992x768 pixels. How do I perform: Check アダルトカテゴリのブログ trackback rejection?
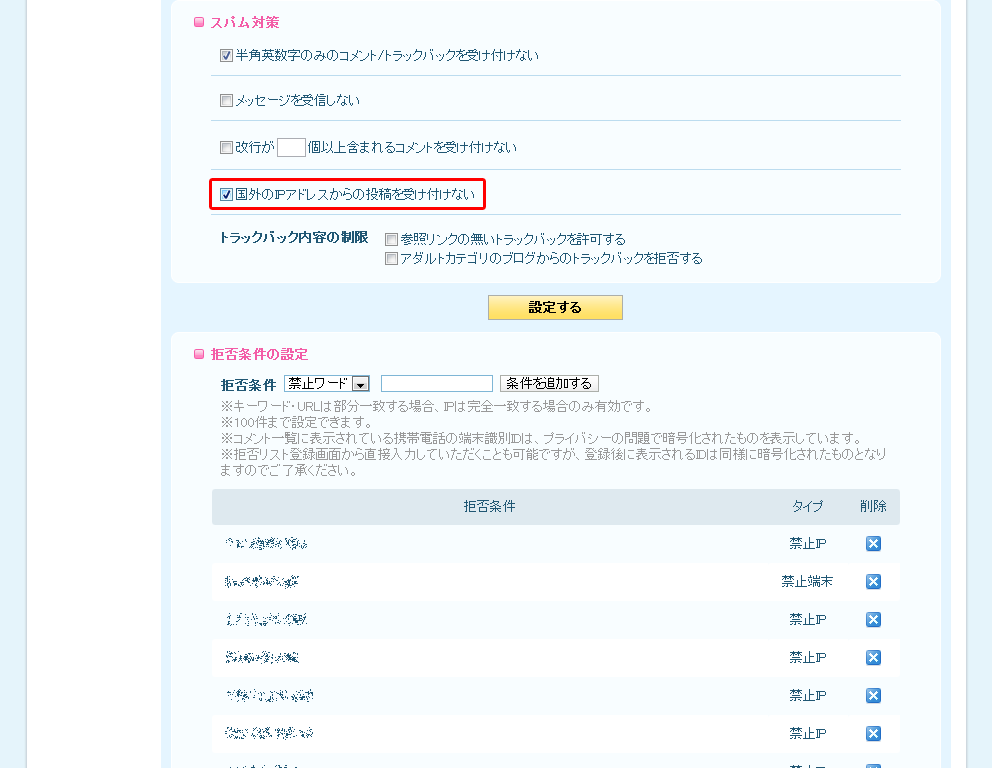click(x=391, y=258)
